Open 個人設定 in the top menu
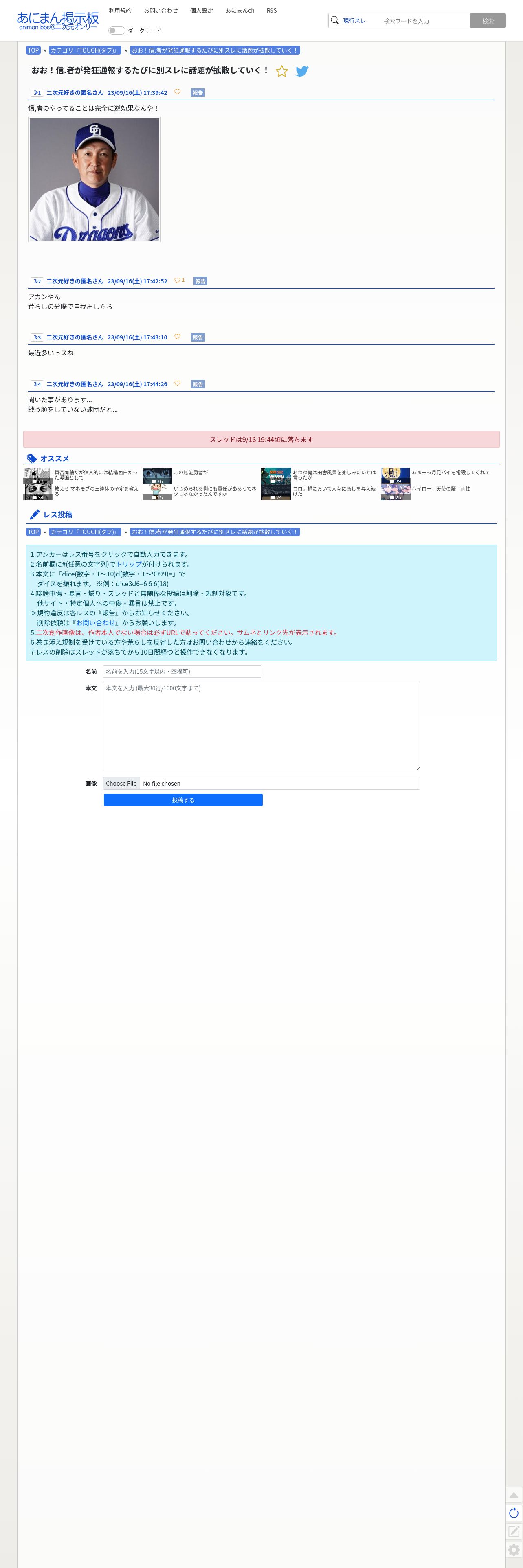This screenshot has width=523, height=1568. (x=202, y=10)
